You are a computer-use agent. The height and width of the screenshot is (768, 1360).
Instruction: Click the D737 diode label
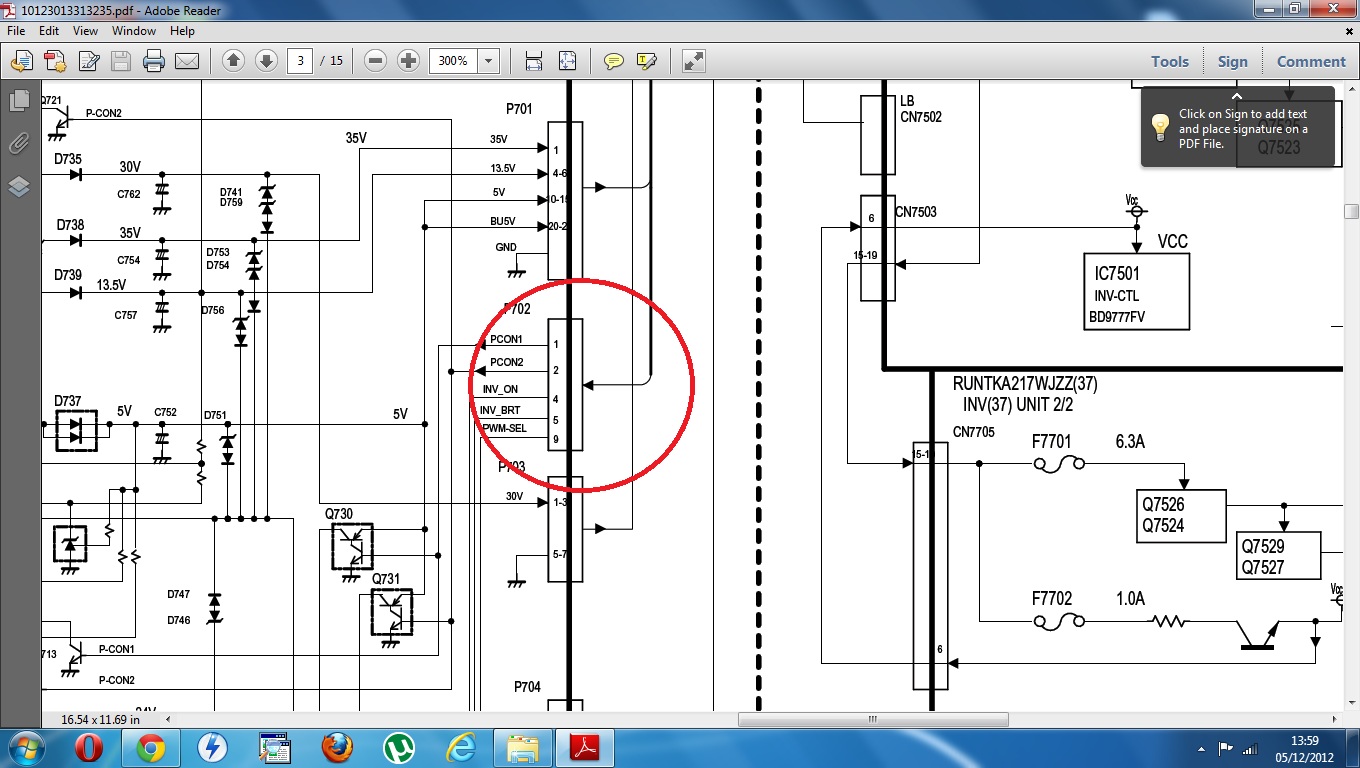[69, 401]
